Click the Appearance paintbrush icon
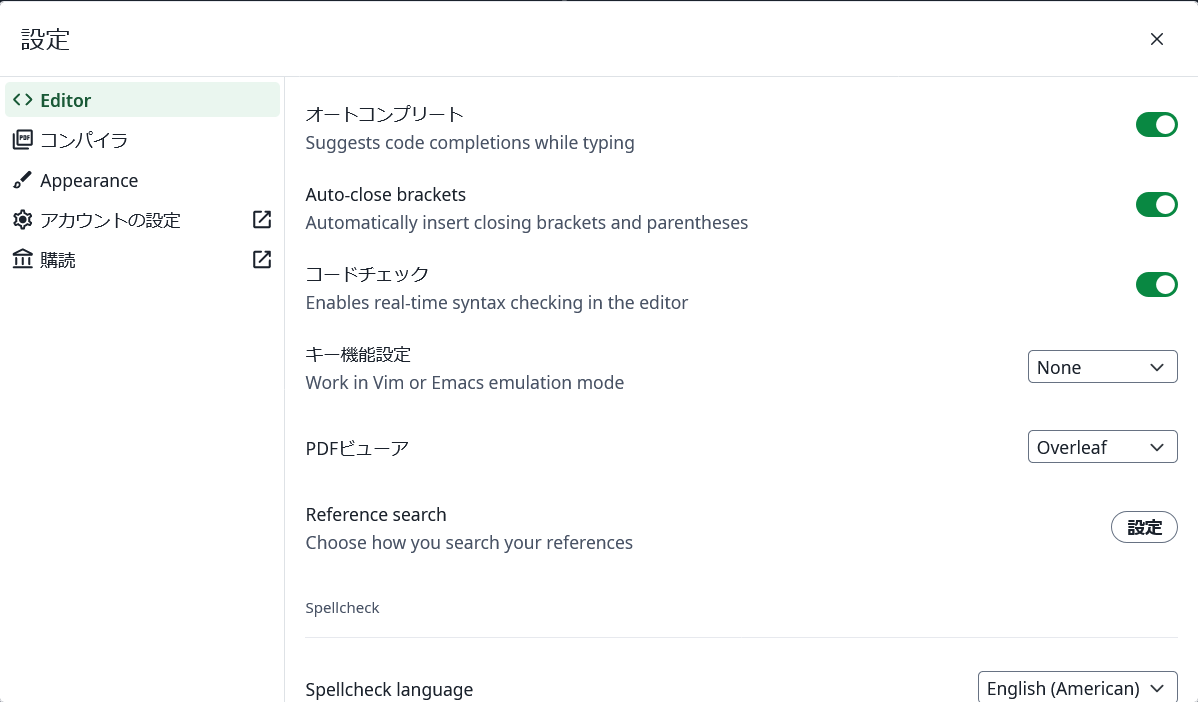 pos(22,180)
